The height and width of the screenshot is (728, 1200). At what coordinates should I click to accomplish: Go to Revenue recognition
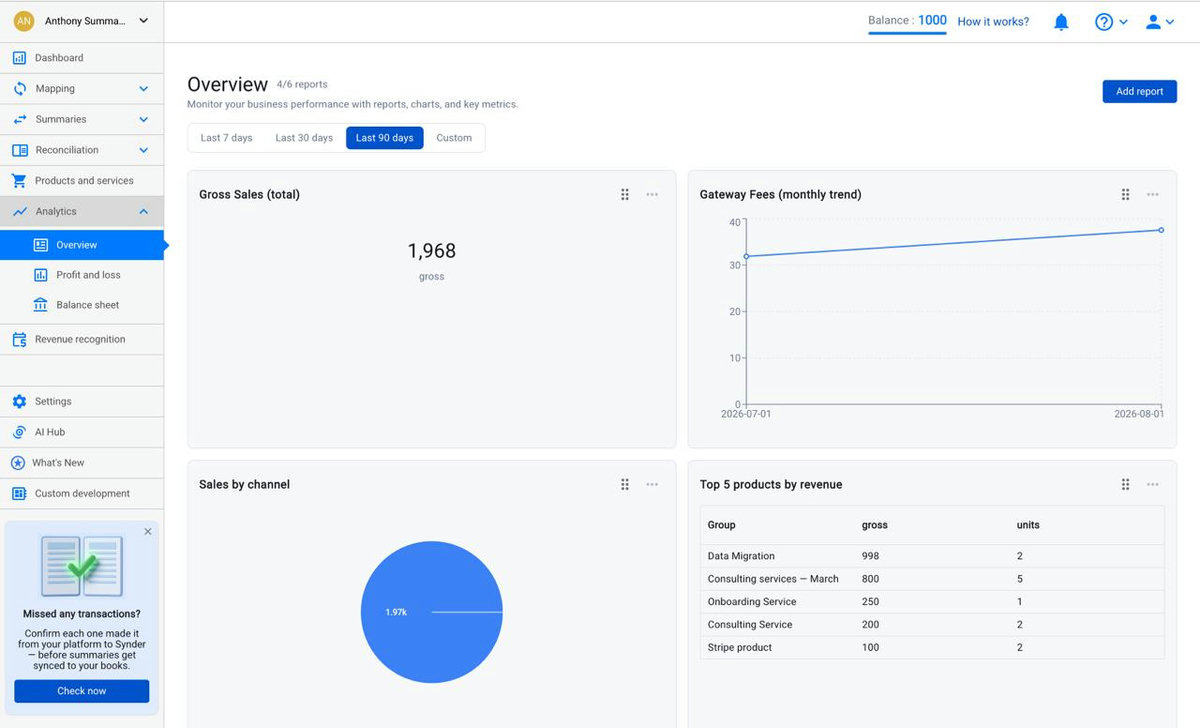(82, 340)
